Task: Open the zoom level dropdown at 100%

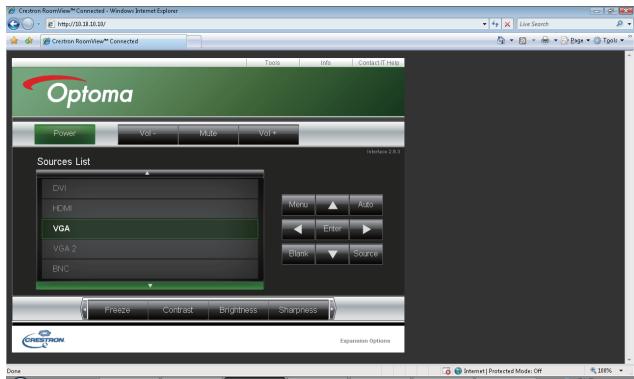Action: click(621, 371)
